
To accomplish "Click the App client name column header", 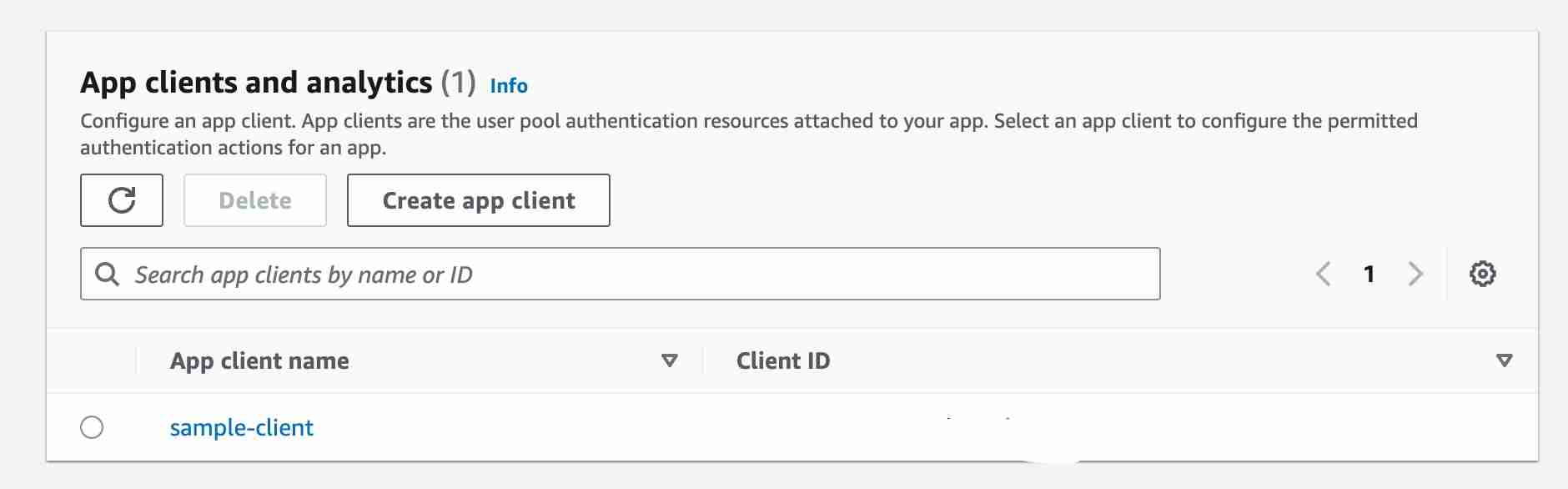I will point(259,360).
